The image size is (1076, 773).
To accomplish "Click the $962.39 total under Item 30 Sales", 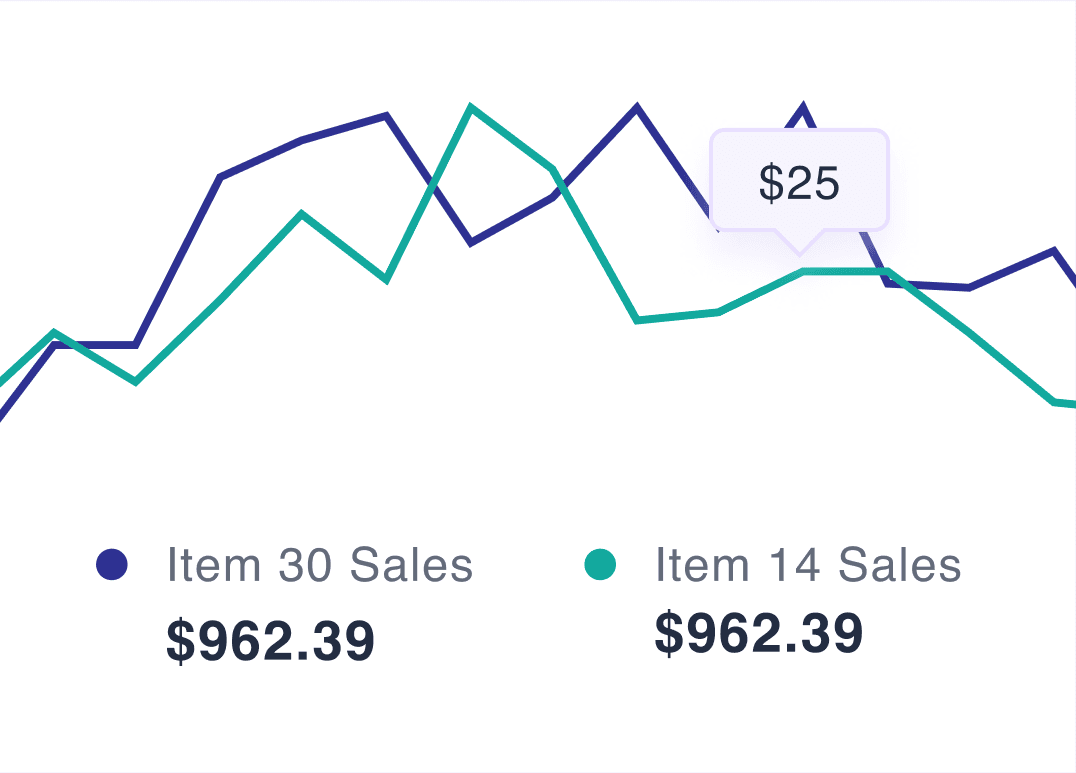I will [270, 641].
